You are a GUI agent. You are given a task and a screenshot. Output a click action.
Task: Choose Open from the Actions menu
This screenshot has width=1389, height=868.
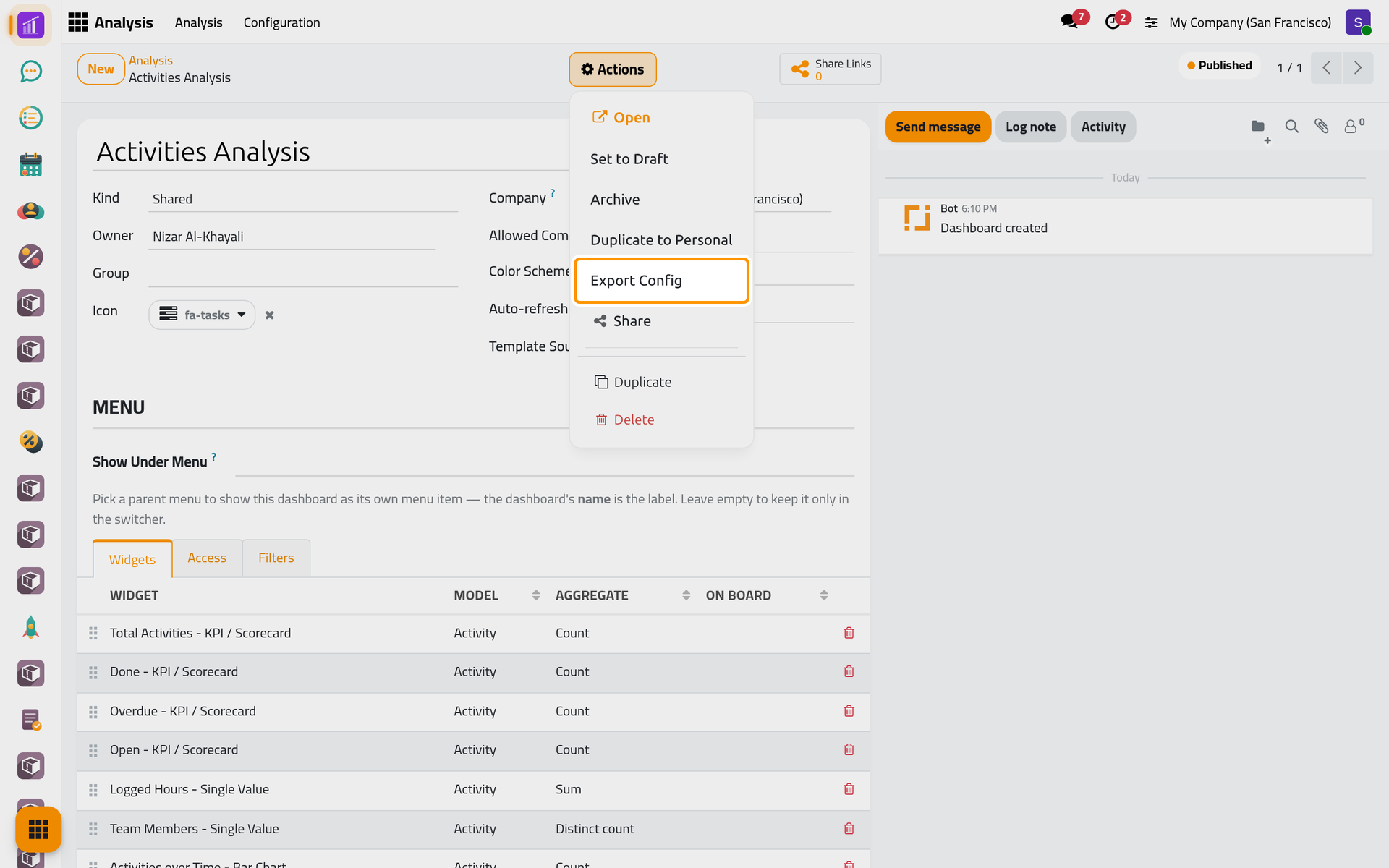pos(661,117)
